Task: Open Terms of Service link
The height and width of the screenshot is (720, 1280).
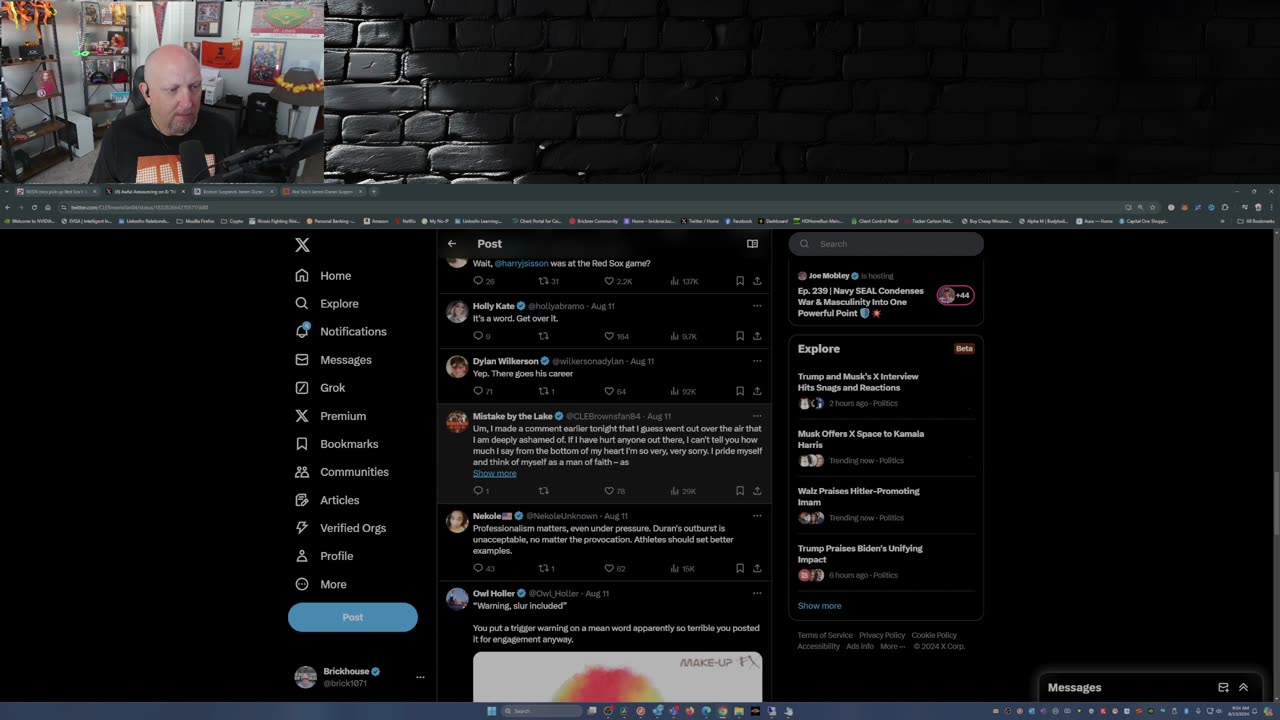Action: pos(825,635)
